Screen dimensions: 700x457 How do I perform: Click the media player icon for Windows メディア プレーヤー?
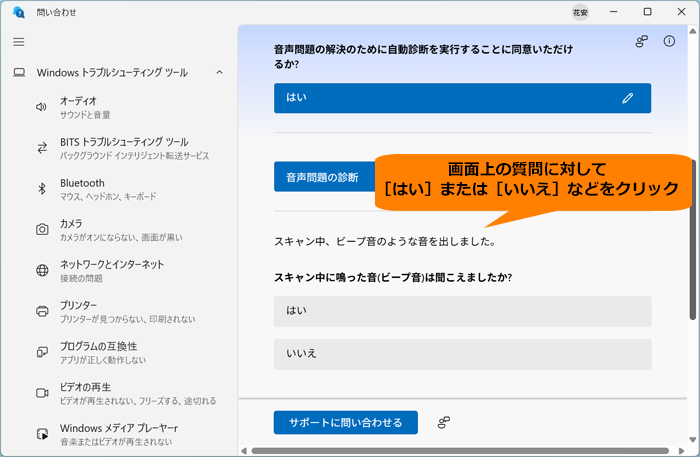pos(42,434)
